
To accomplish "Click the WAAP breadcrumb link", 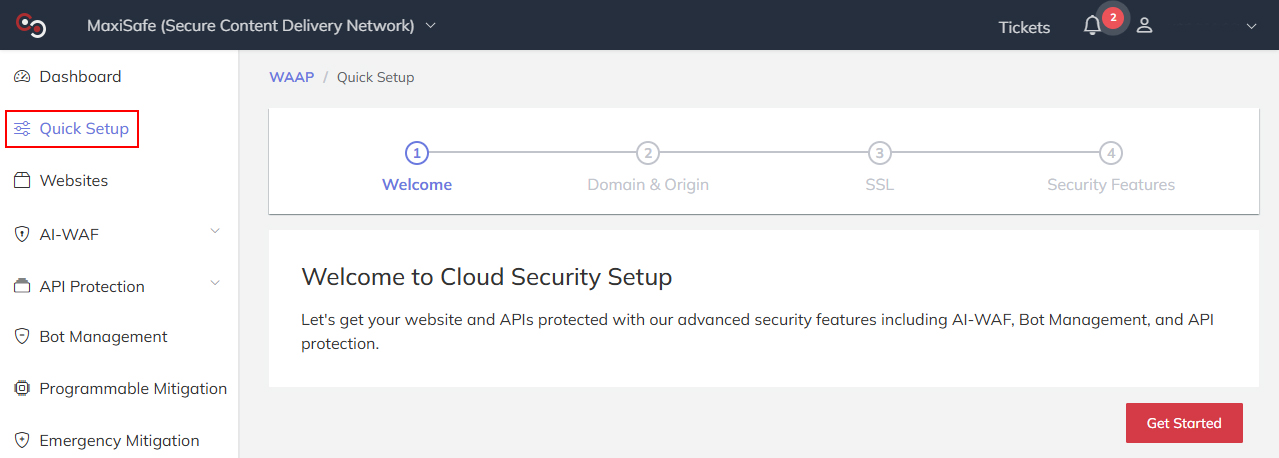I will [x=290, y=77].
